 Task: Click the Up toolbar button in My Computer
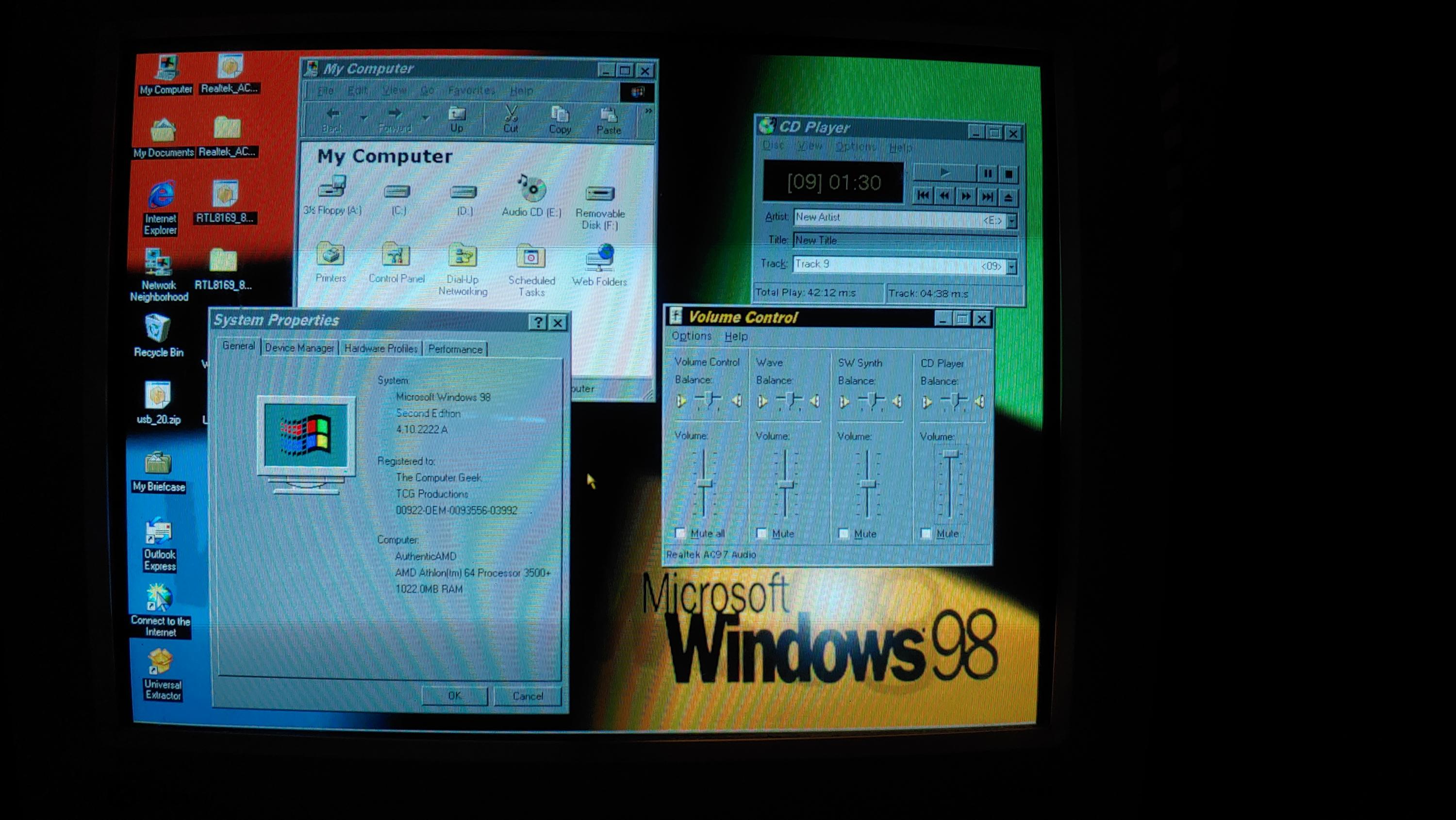456,119
